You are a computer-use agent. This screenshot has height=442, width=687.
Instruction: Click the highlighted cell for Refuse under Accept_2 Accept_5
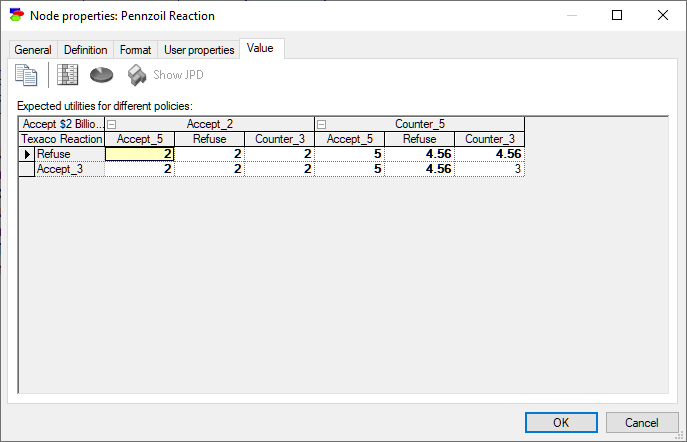[x=140, y=154]
